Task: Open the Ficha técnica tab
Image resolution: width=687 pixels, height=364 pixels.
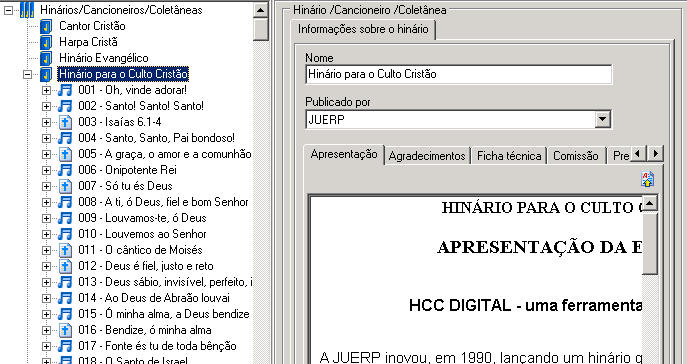Action: (509, 156)
